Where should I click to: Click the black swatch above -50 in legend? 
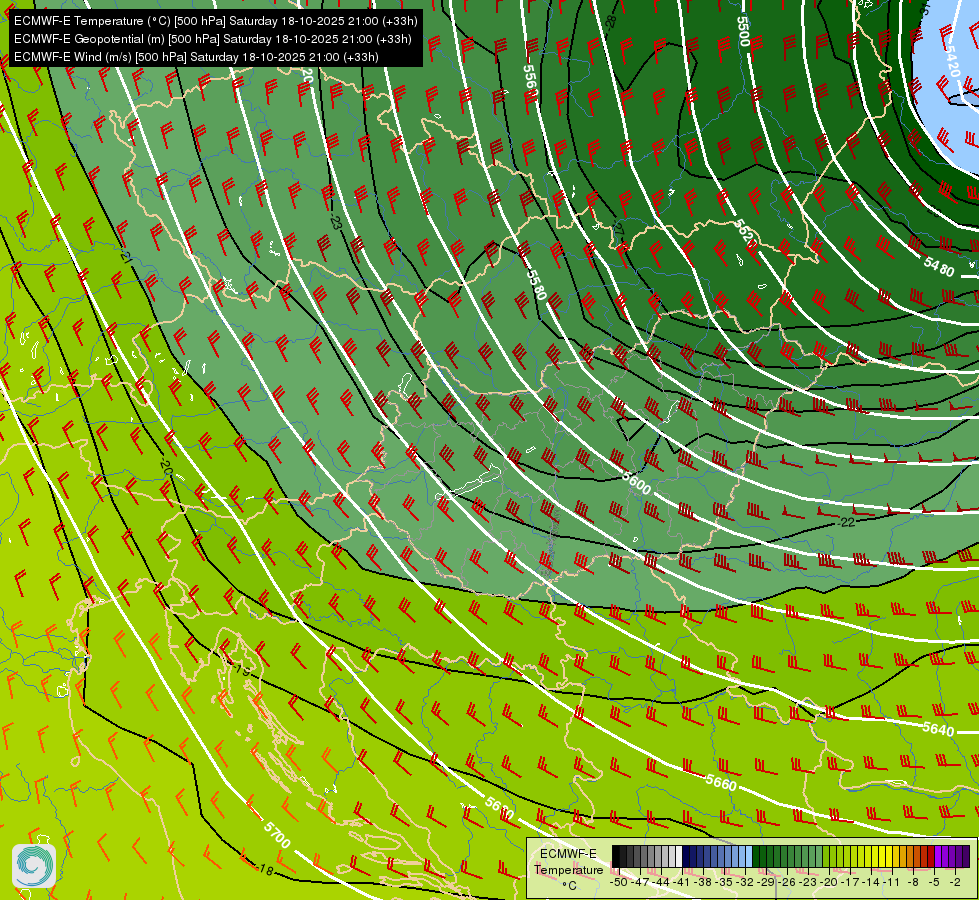click(616, 856)
